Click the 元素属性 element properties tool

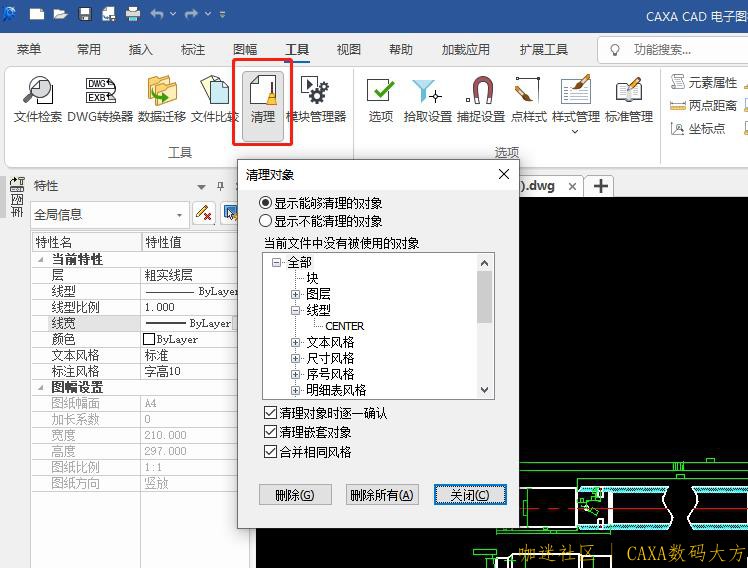click(x=704, y=83)
